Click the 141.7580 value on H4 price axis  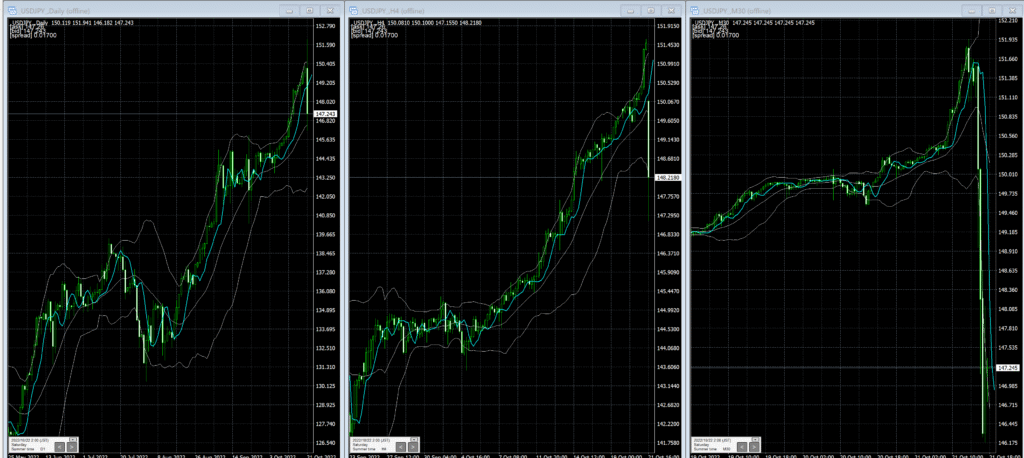pyautogui.click(x=668, y=443)
